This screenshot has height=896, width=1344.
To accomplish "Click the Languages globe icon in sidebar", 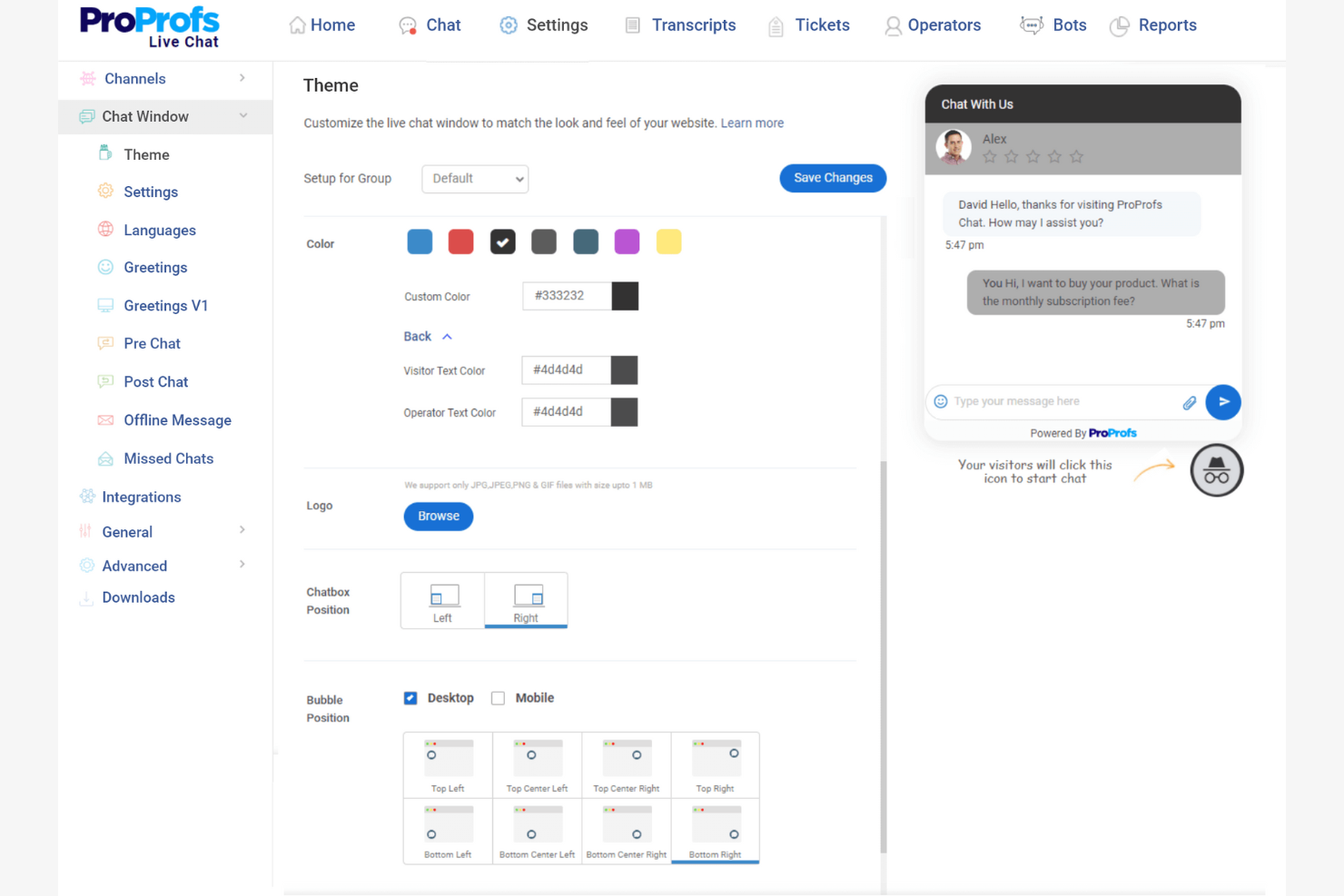I will pos(105,229).
